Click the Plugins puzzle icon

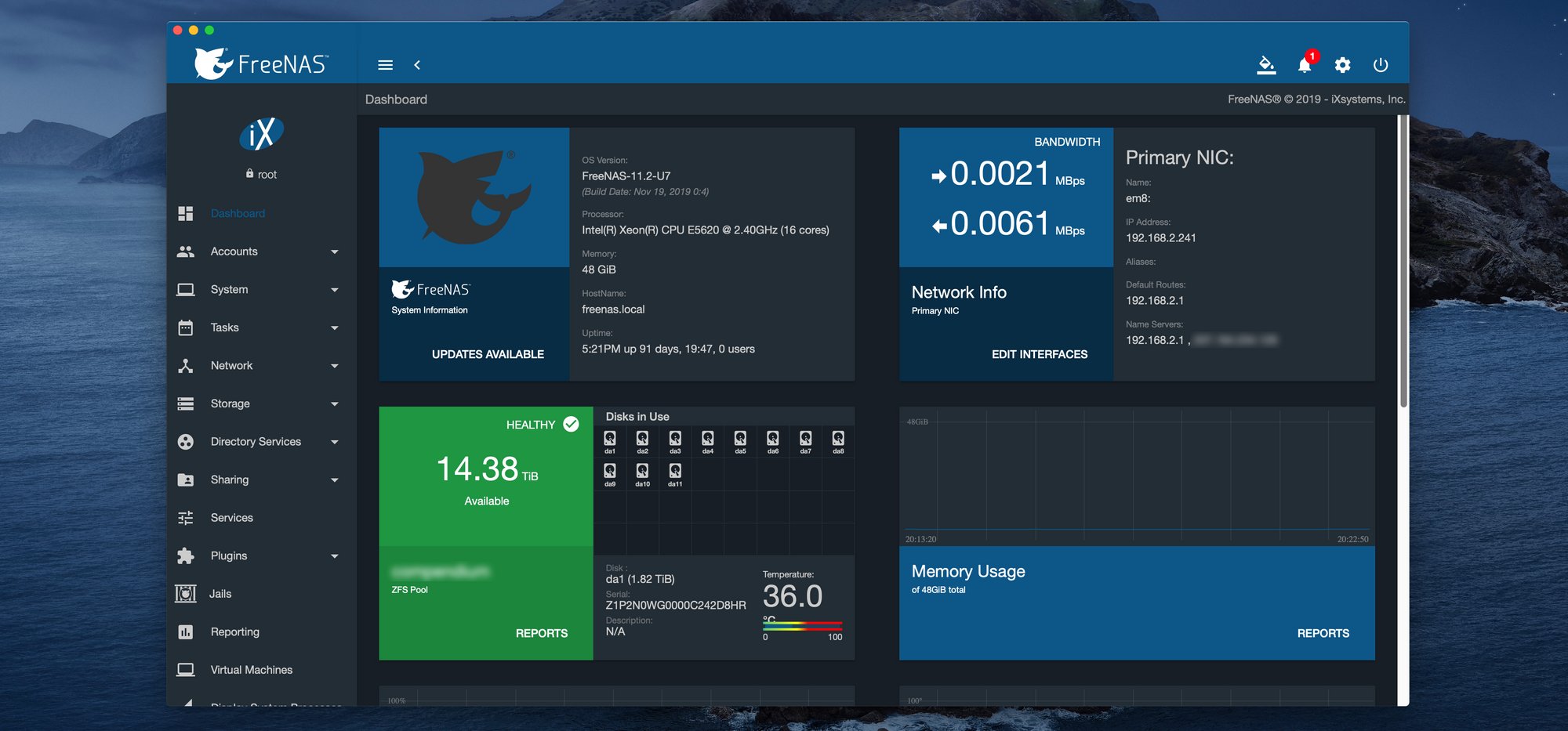(x=186, y=555)
